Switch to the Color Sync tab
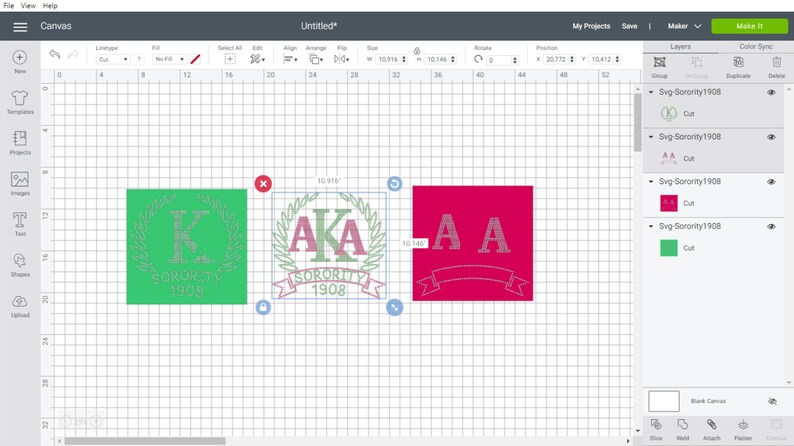Screen dimensions: 794x446 pyautogui.click(x=756, y=47)
